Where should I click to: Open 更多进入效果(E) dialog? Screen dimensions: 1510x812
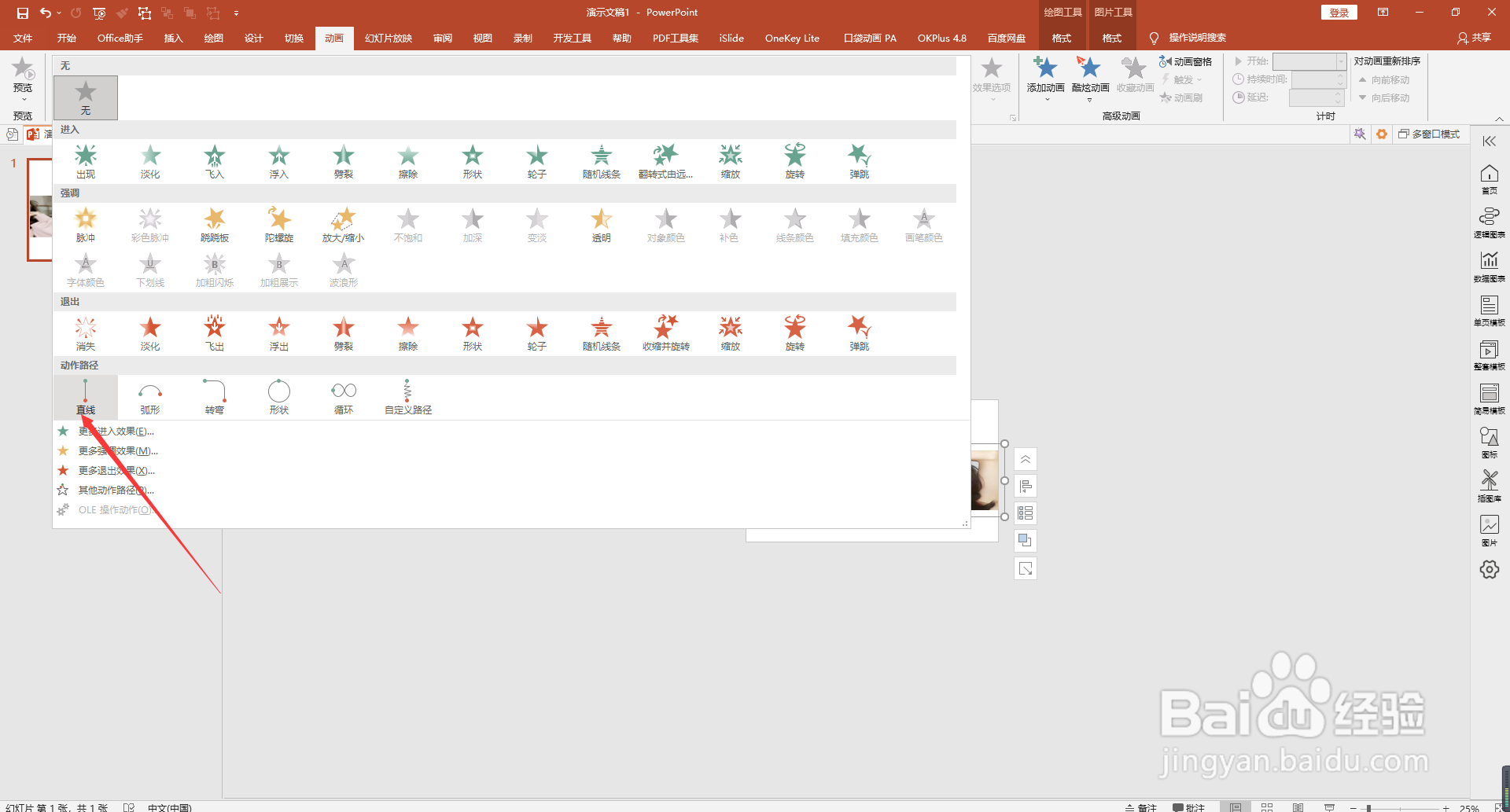pos(116,431)
